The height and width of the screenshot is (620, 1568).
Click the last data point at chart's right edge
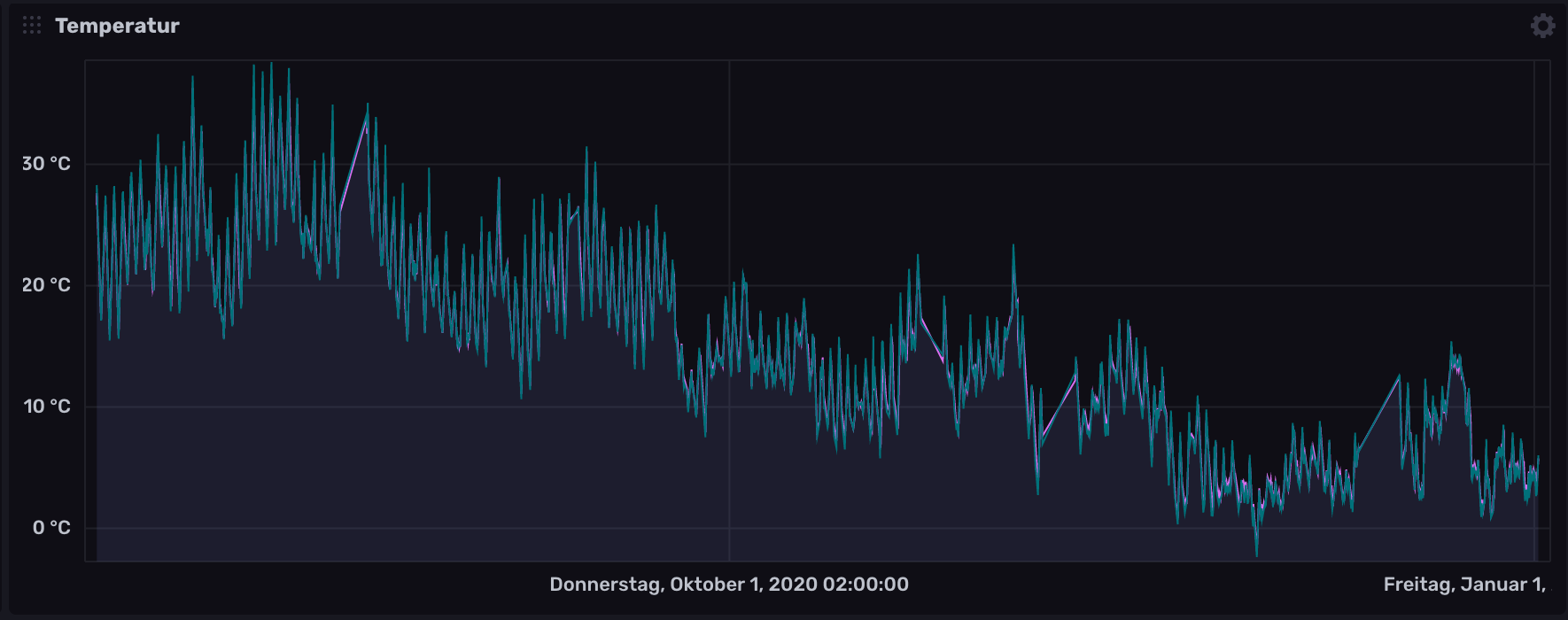(x=1538, y=459)
